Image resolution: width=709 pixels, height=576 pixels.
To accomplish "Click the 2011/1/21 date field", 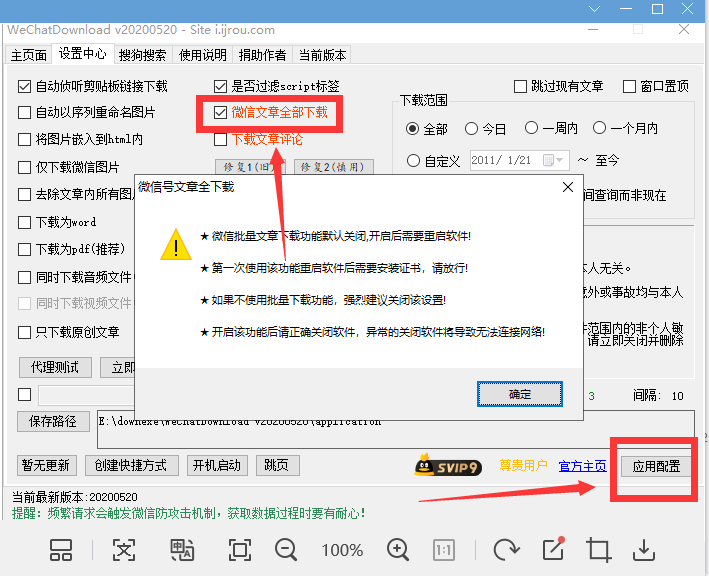I will coord(520,160).
